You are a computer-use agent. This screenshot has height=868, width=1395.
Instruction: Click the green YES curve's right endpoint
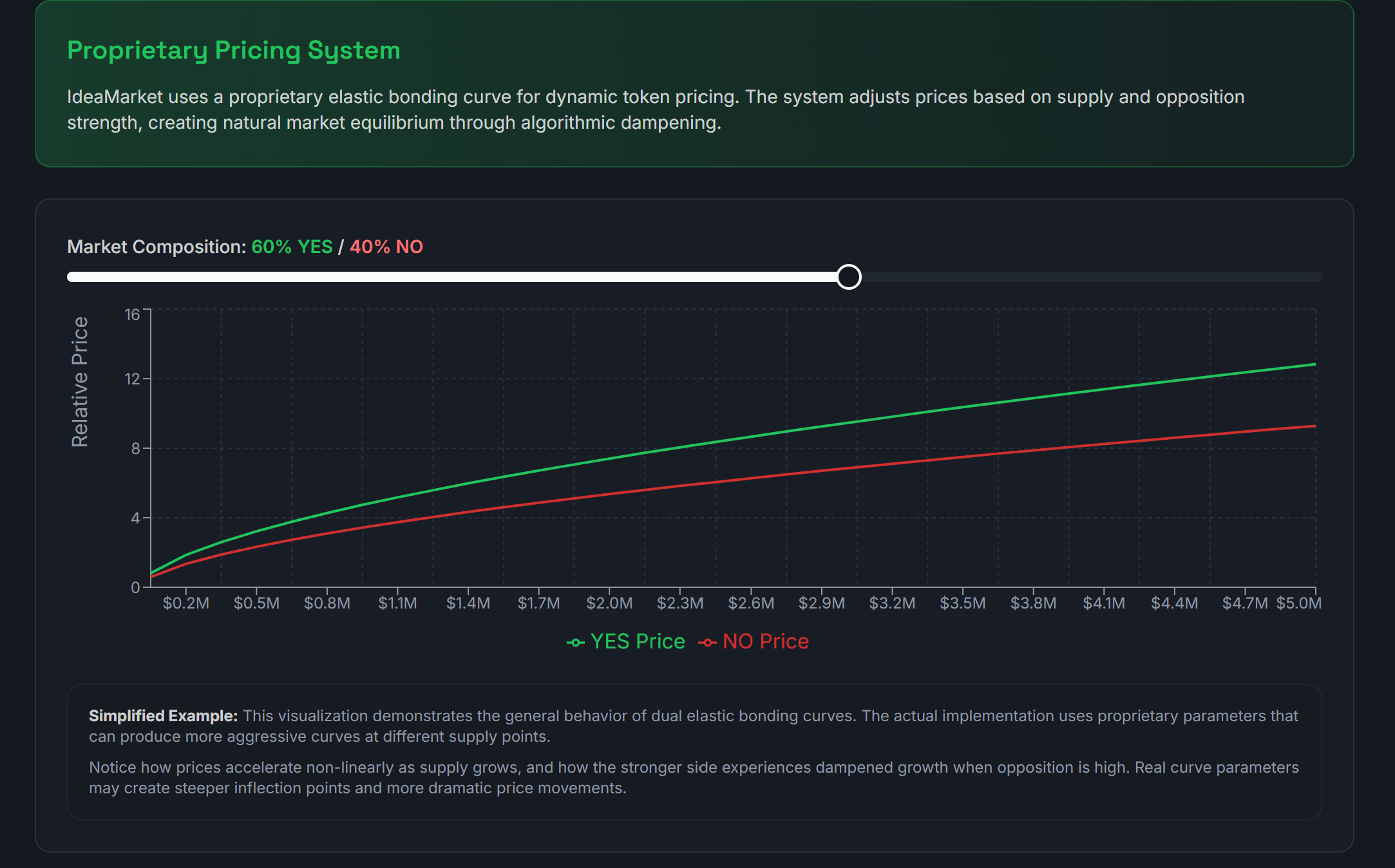(x=1314, y=364)
